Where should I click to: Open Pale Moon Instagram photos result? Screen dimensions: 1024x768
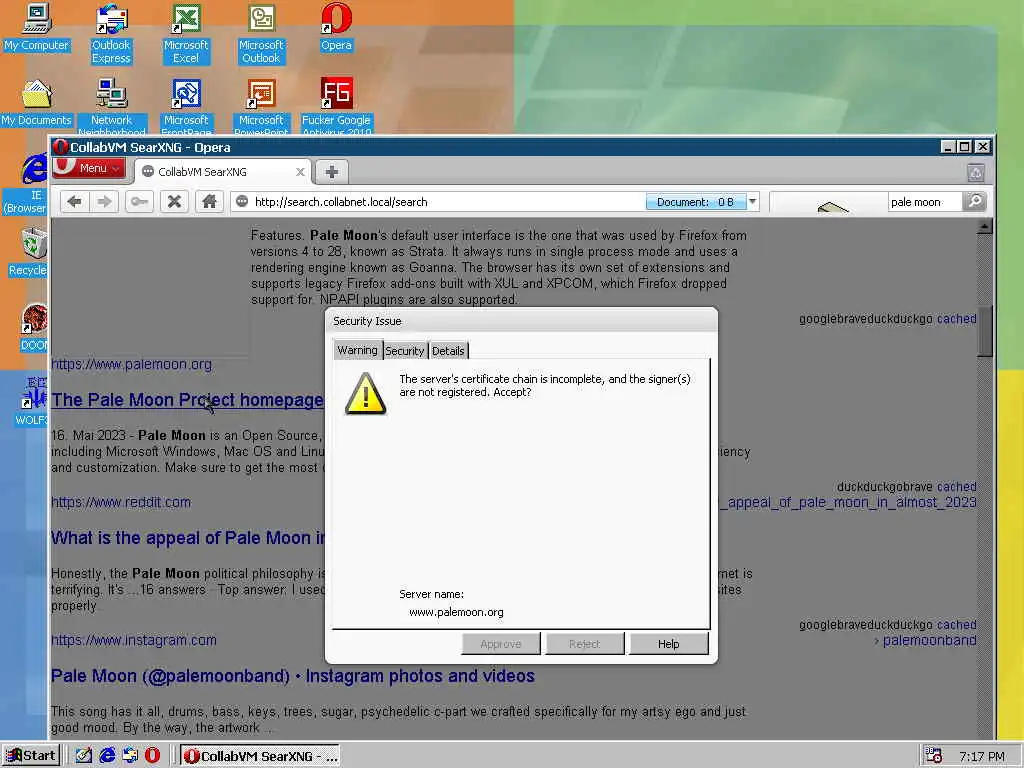click(x=293, y=676)
